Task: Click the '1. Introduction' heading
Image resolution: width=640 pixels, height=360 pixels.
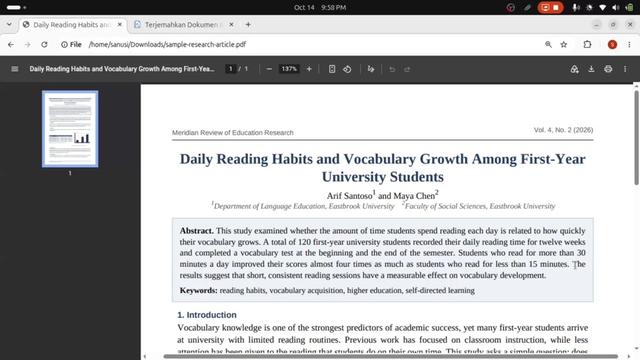Action: (x=207, y=315)
